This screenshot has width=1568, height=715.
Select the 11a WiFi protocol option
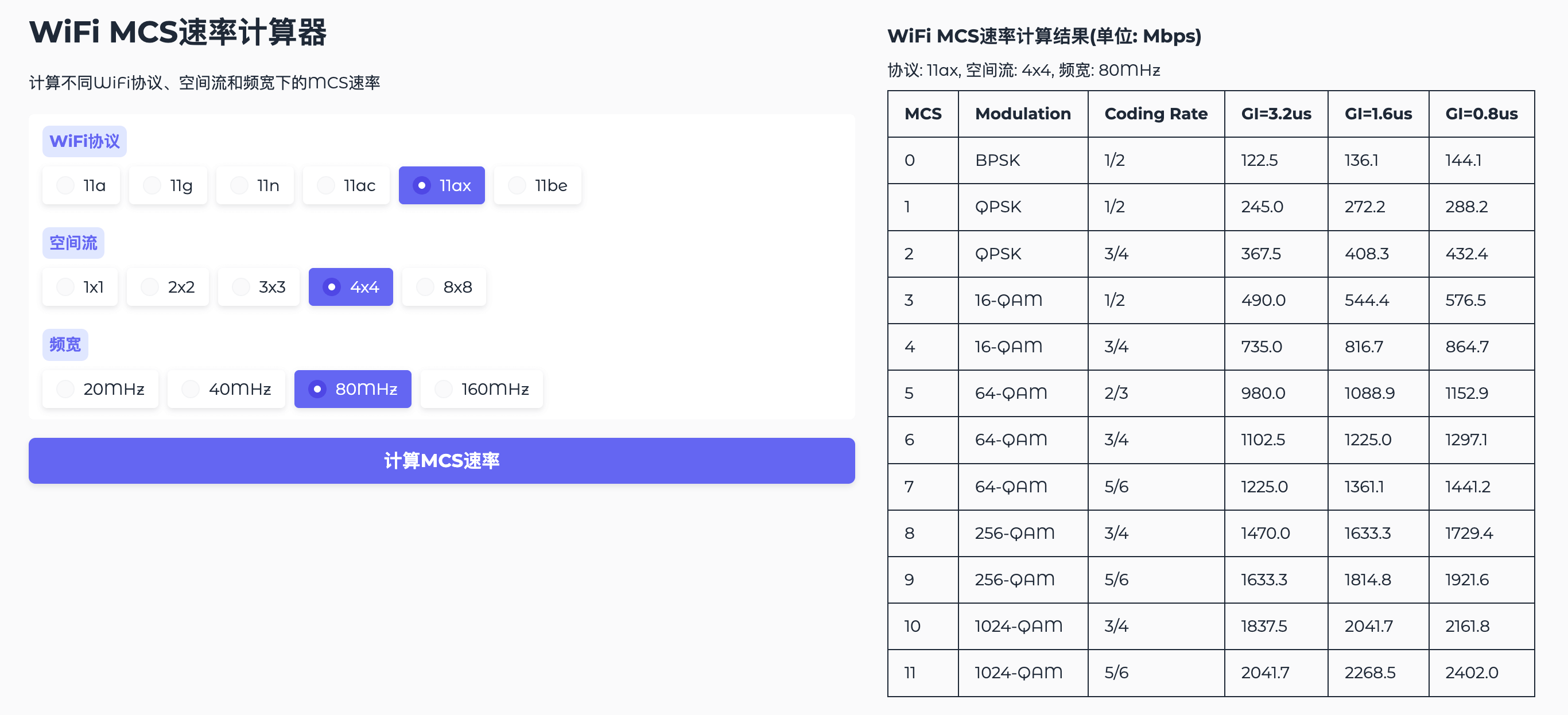tap(81, 185)
